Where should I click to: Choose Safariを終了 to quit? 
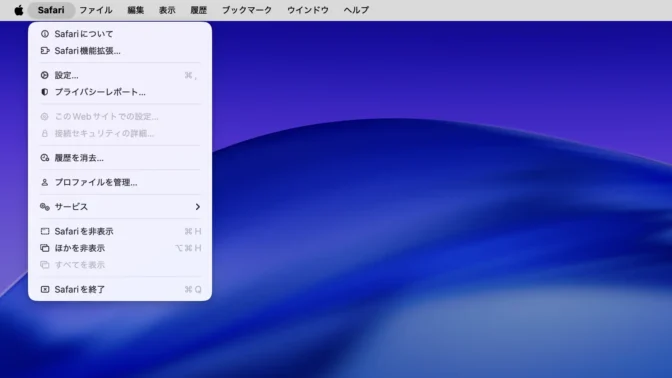[x=120, y=289]
